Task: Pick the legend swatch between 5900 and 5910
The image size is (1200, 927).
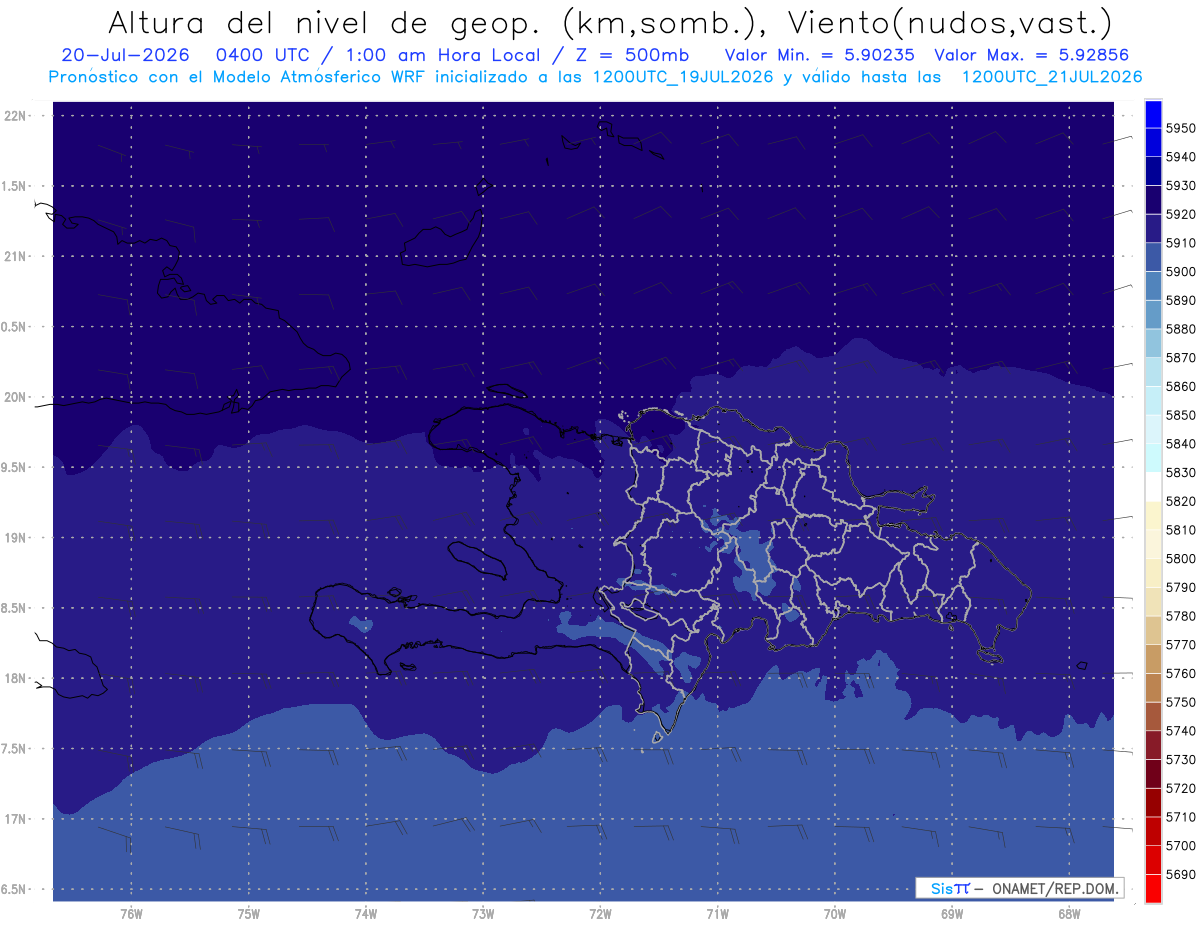Action: pos(1153,257)
